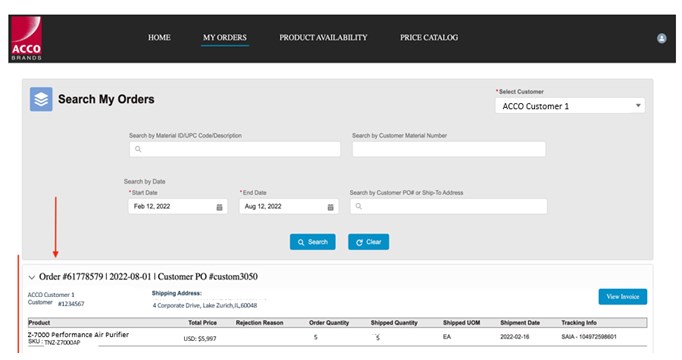Focus the Customer Material Number field
Screen dimensions: 682x360
click(x=449, y=149)
